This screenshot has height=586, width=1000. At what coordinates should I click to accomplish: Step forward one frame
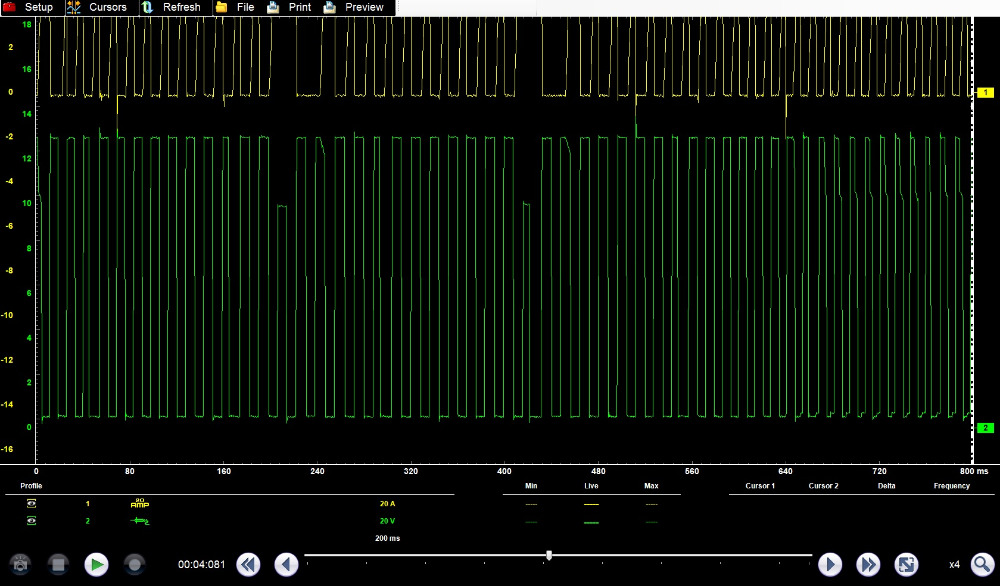(830, 564)
